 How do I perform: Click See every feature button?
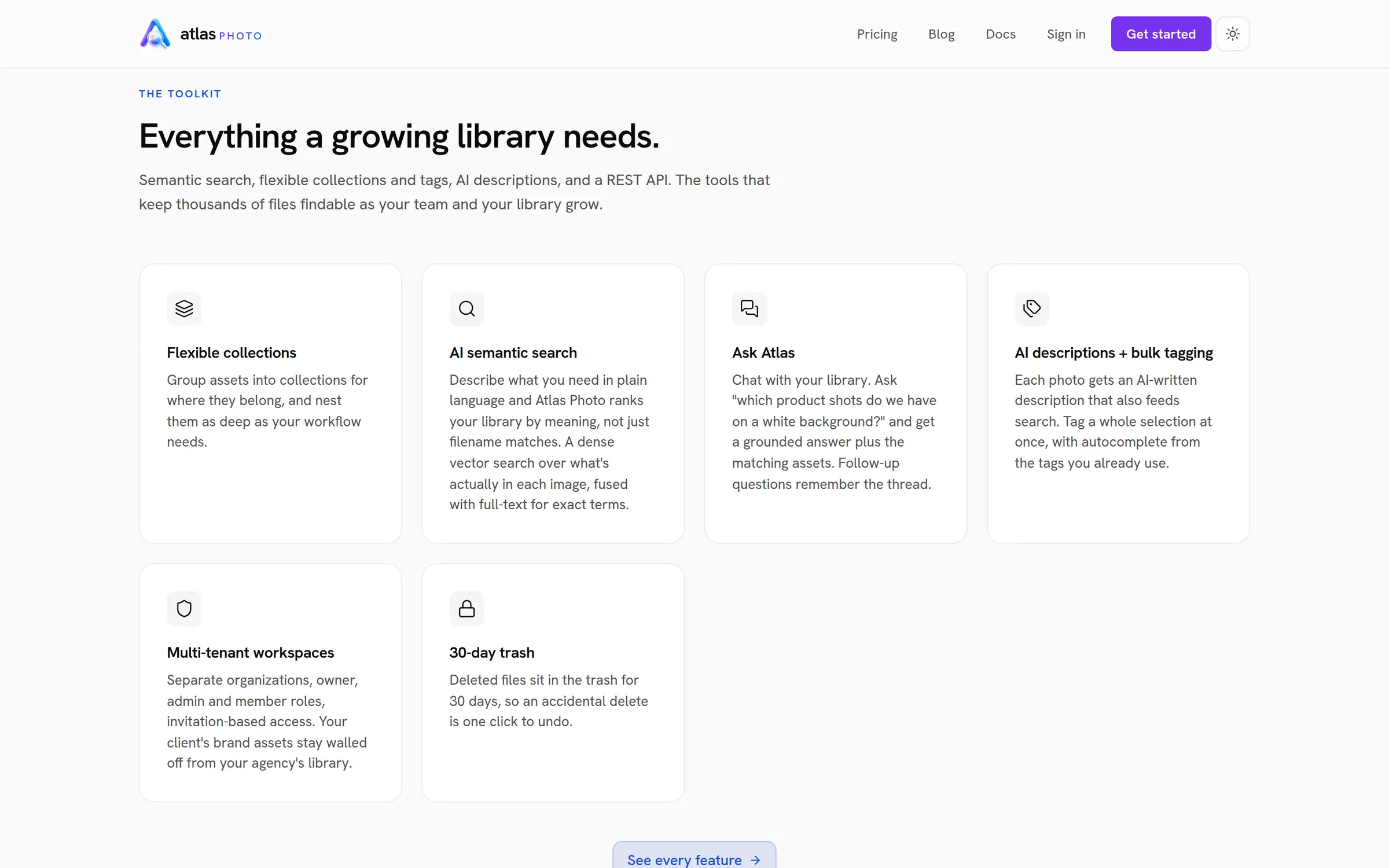(694, 856)
